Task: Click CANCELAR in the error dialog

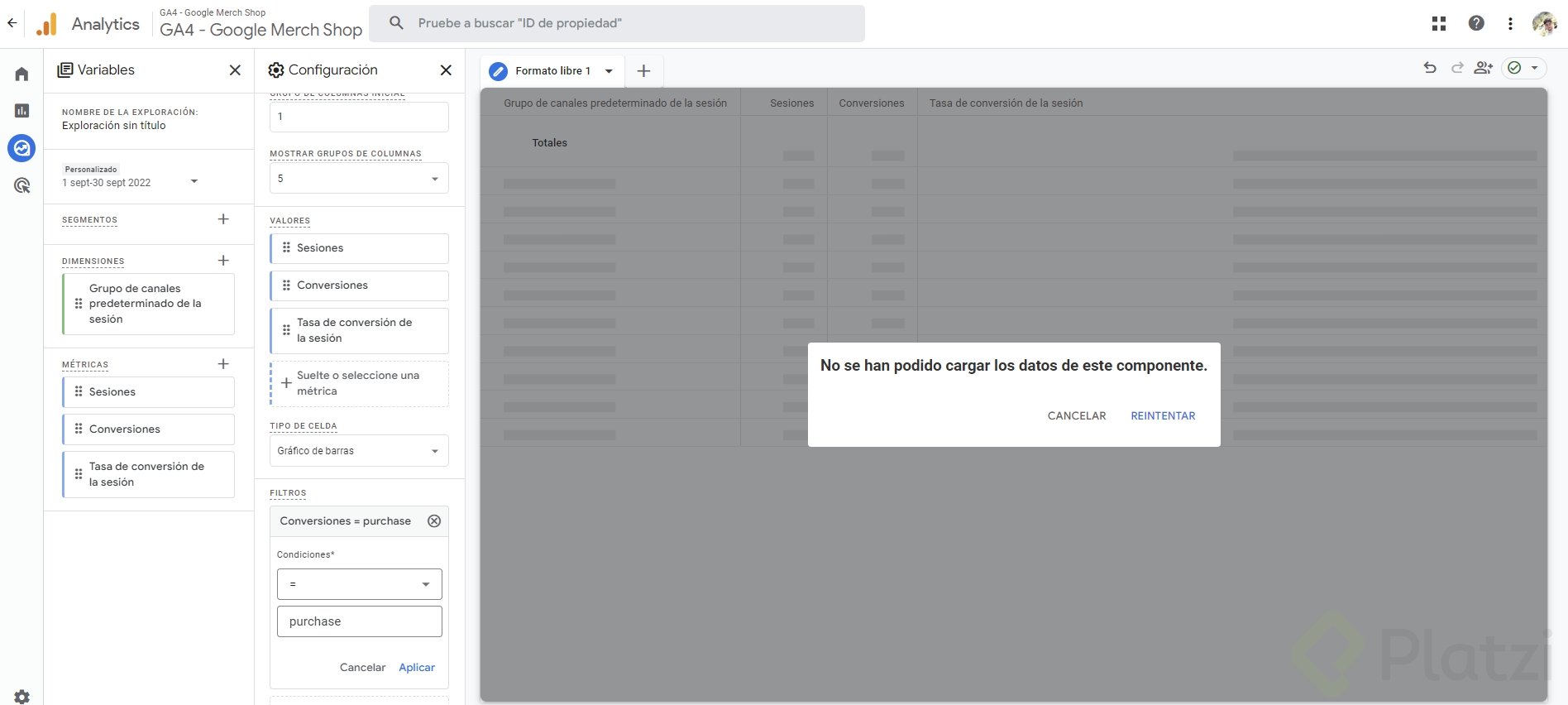Action: [x=1077, y=416]
